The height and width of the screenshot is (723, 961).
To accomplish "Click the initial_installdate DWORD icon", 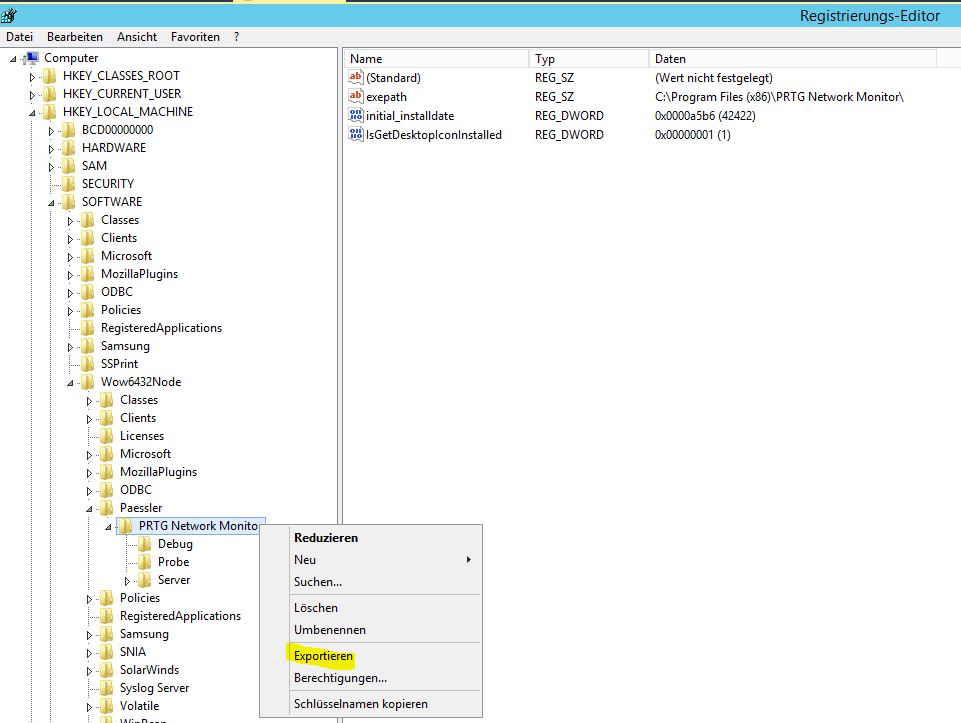I will click(x=355, y=115).
